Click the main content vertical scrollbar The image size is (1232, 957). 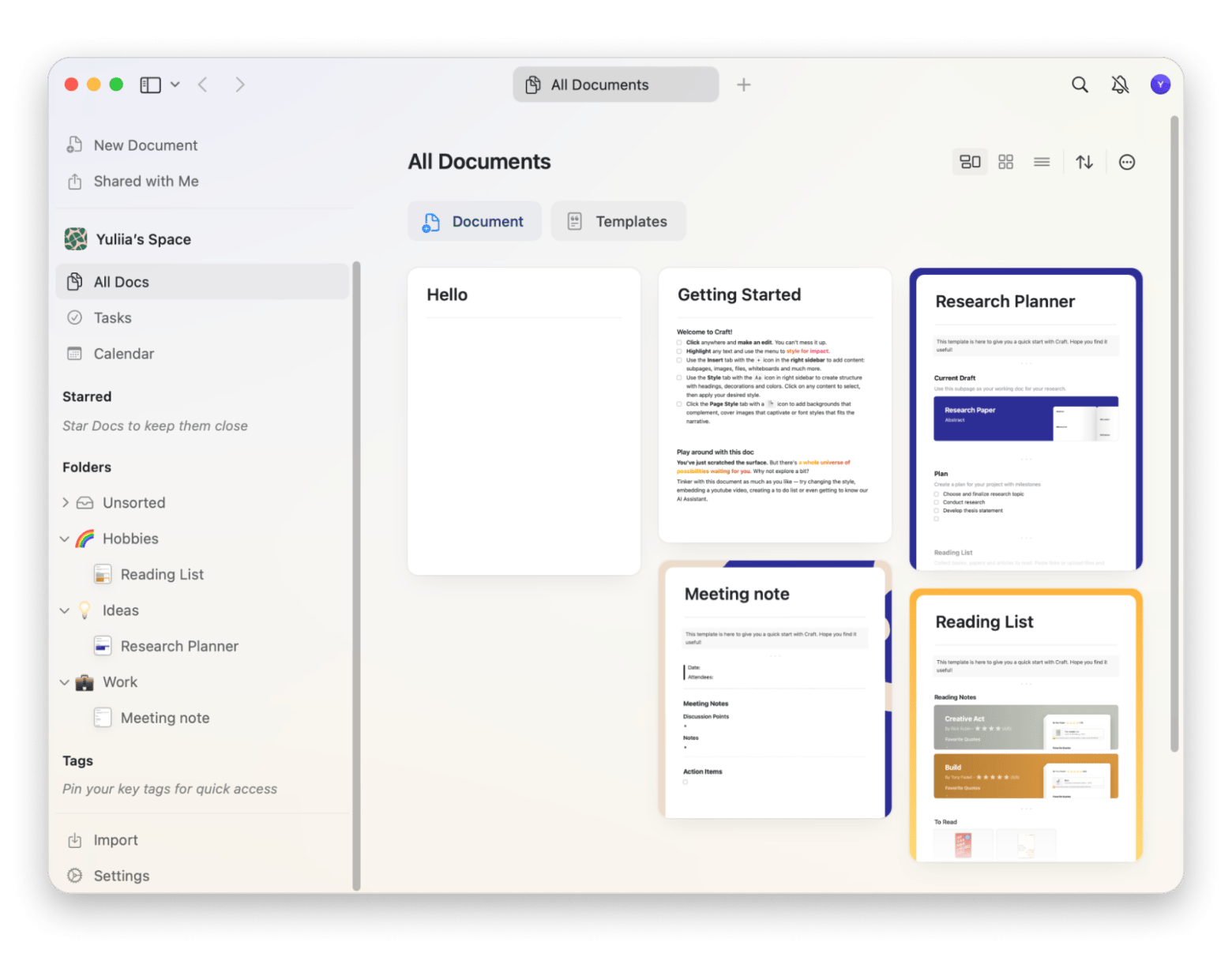tap(1174, 433)
